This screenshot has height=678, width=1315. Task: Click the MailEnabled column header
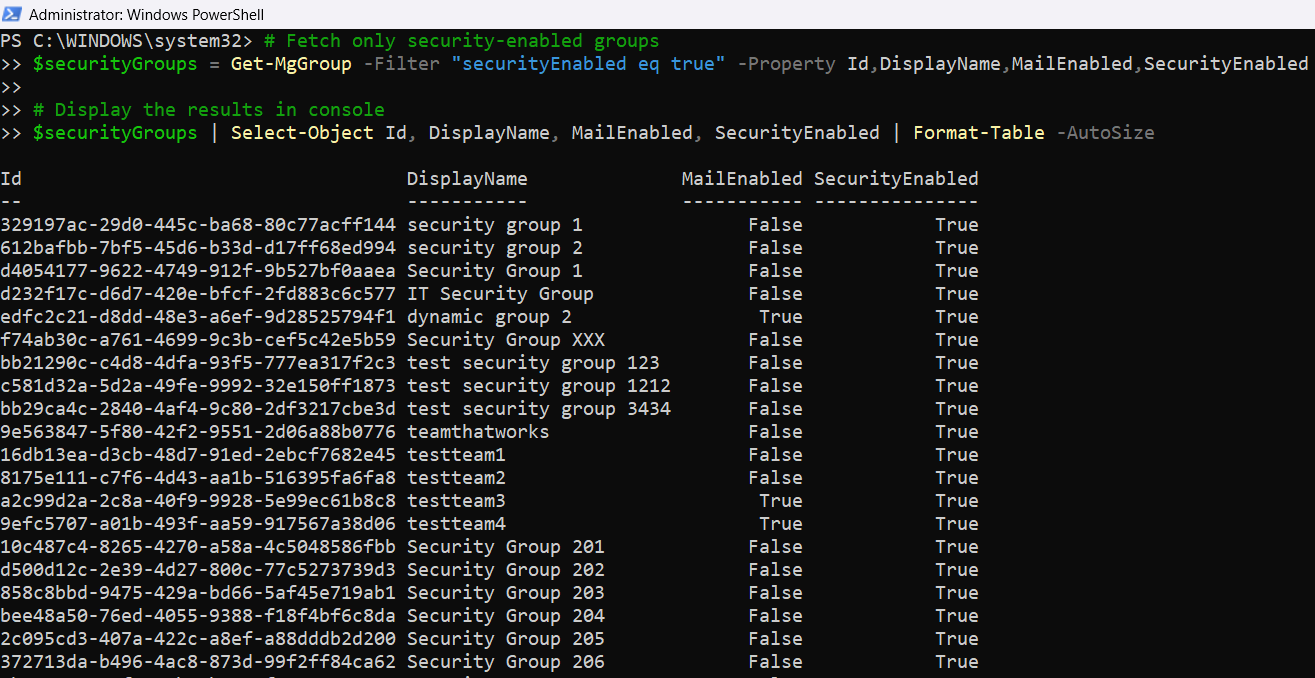[x=742, y=179]
